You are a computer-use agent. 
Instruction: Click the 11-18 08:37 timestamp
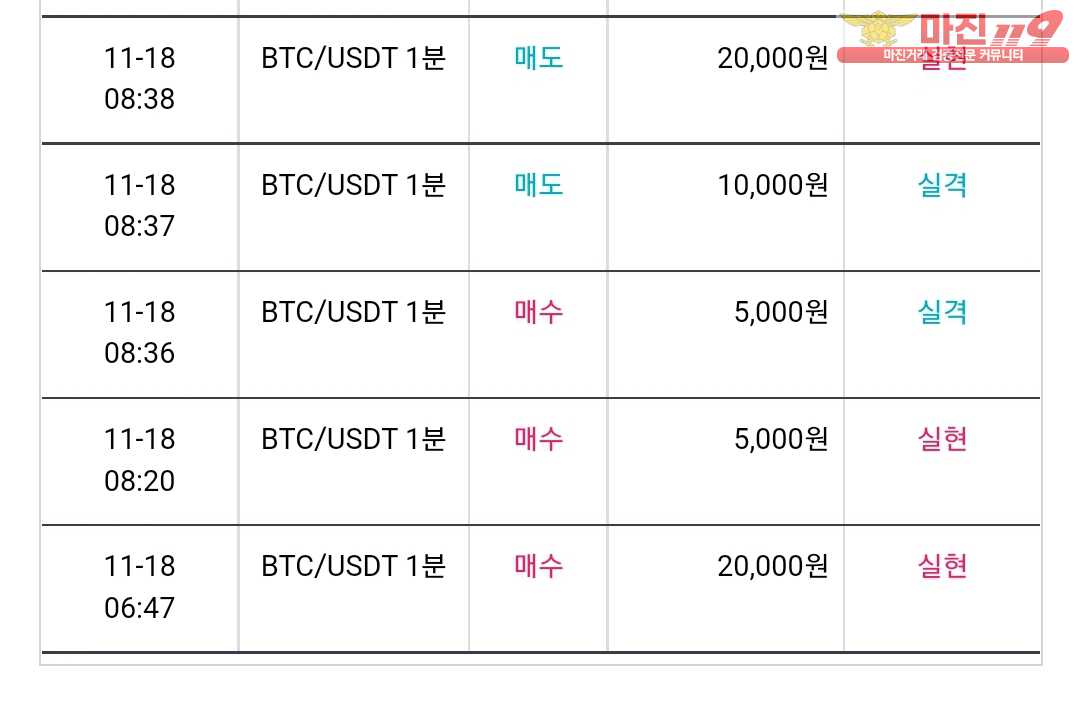pos(140,205)
